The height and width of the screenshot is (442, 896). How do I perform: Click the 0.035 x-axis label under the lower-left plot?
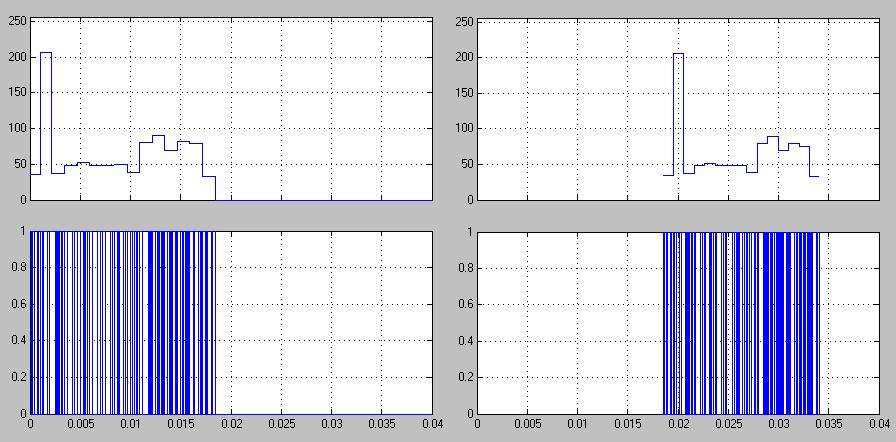382,424
